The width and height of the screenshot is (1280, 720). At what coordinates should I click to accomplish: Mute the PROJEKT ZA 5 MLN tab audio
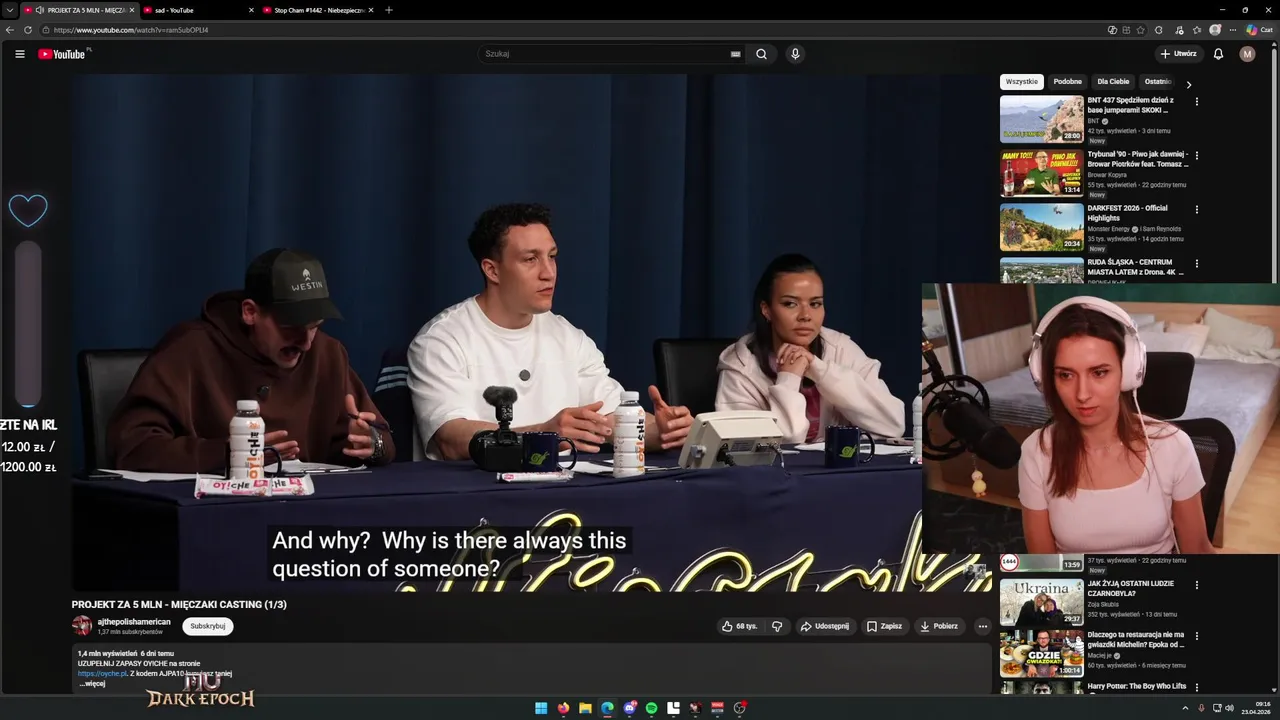click(40, 10)
